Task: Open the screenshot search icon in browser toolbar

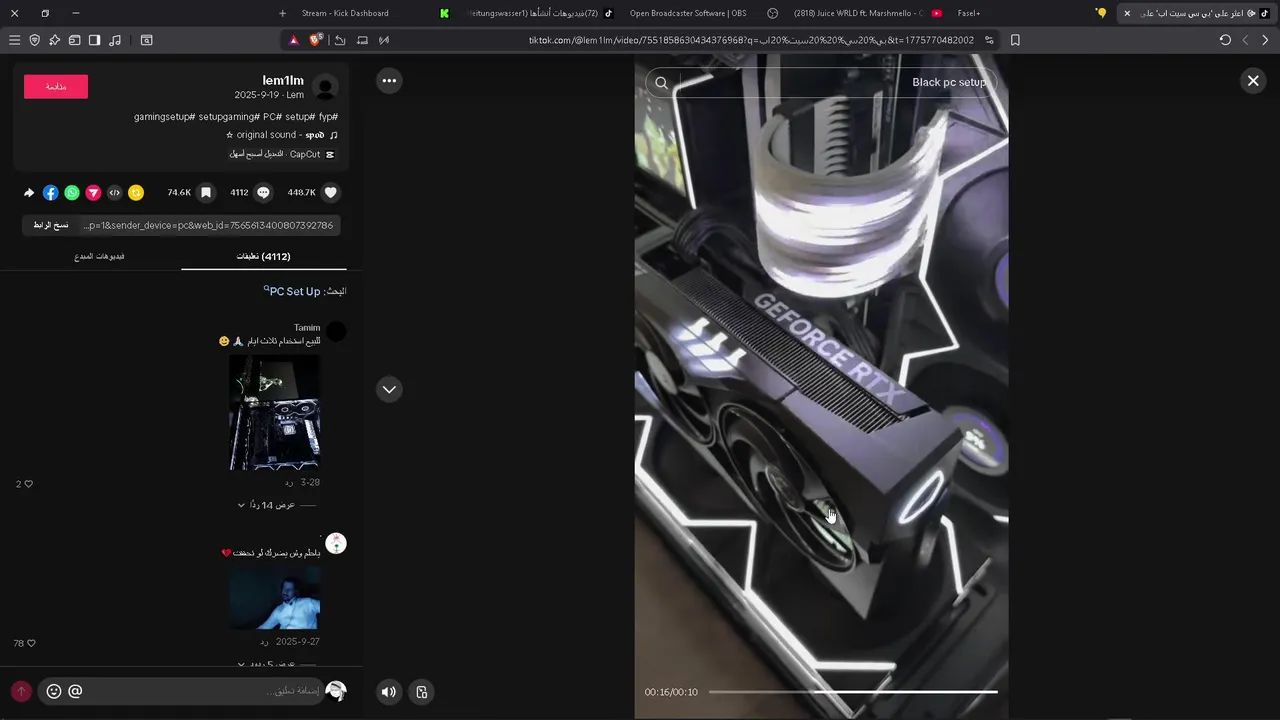Action: coord(147,40)
